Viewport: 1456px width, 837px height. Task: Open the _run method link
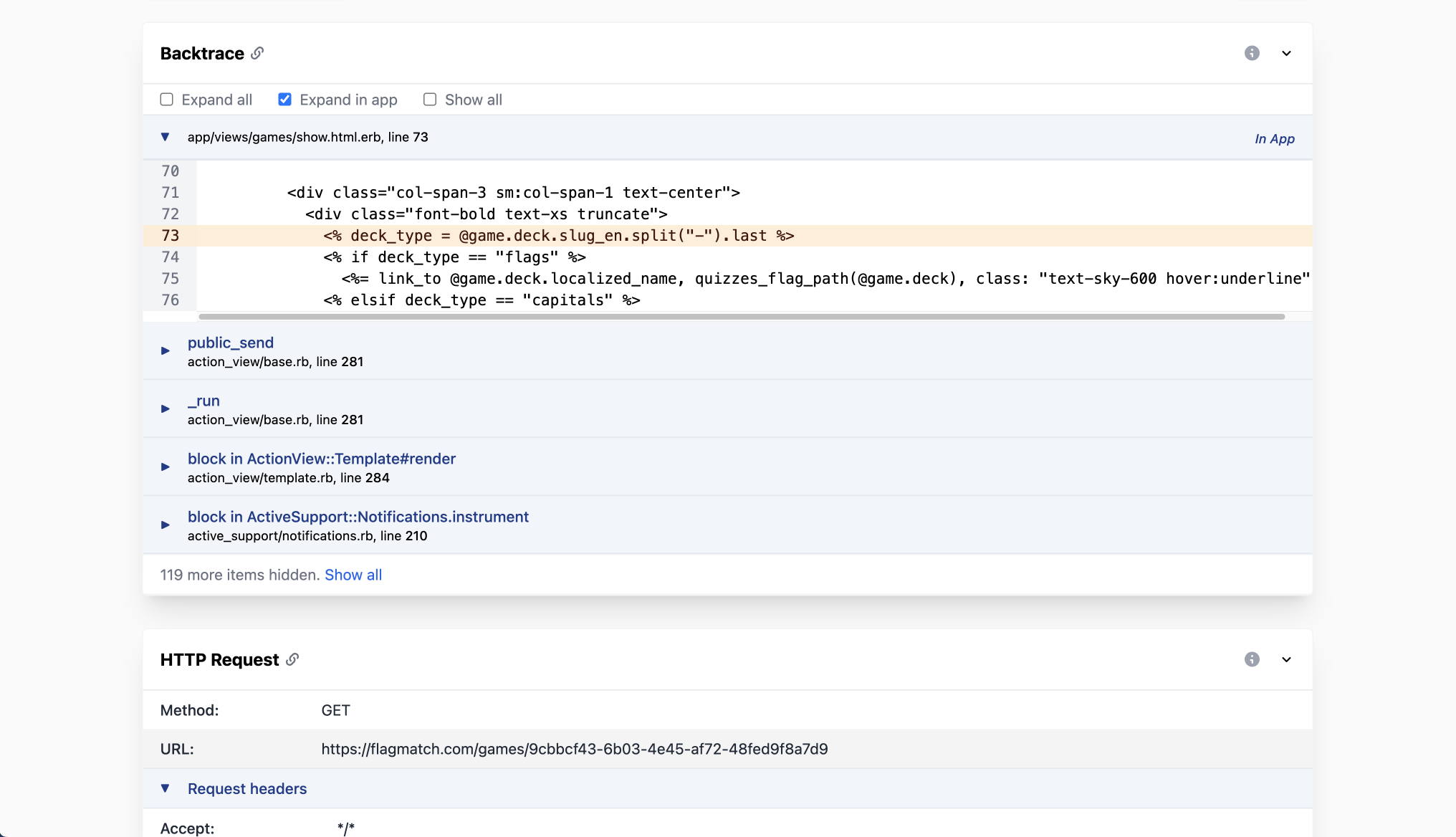point(203,401)
